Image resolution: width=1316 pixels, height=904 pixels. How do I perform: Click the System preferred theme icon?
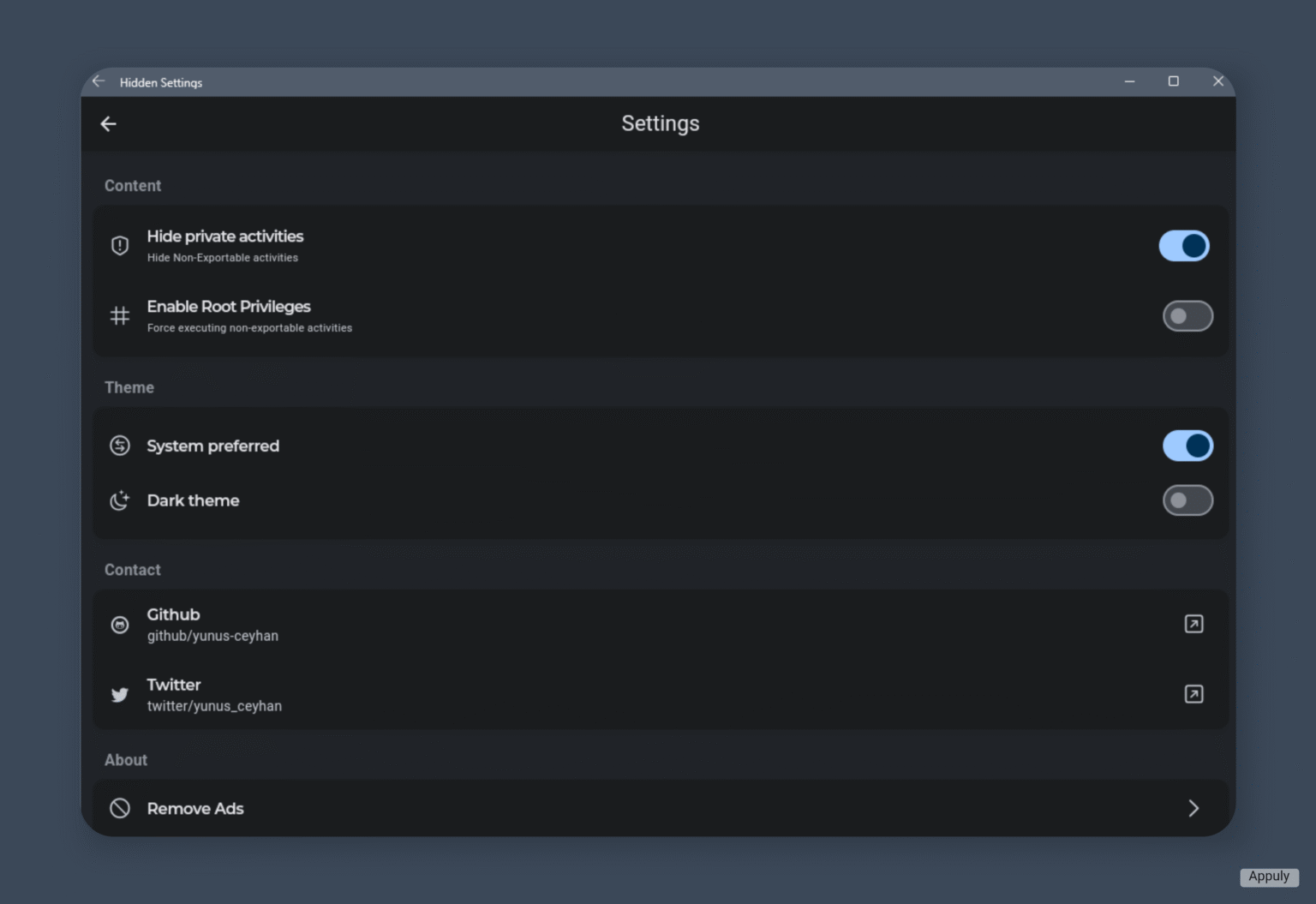click(x=120, y=446)
